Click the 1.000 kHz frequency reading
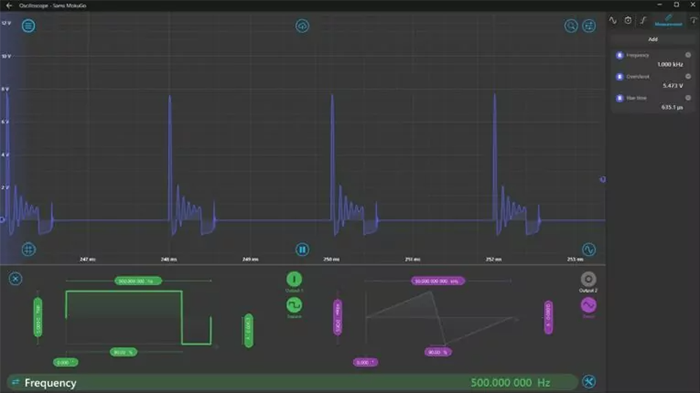Image resolution: width=700 pixels, height=393 pixels. (670, 64)
